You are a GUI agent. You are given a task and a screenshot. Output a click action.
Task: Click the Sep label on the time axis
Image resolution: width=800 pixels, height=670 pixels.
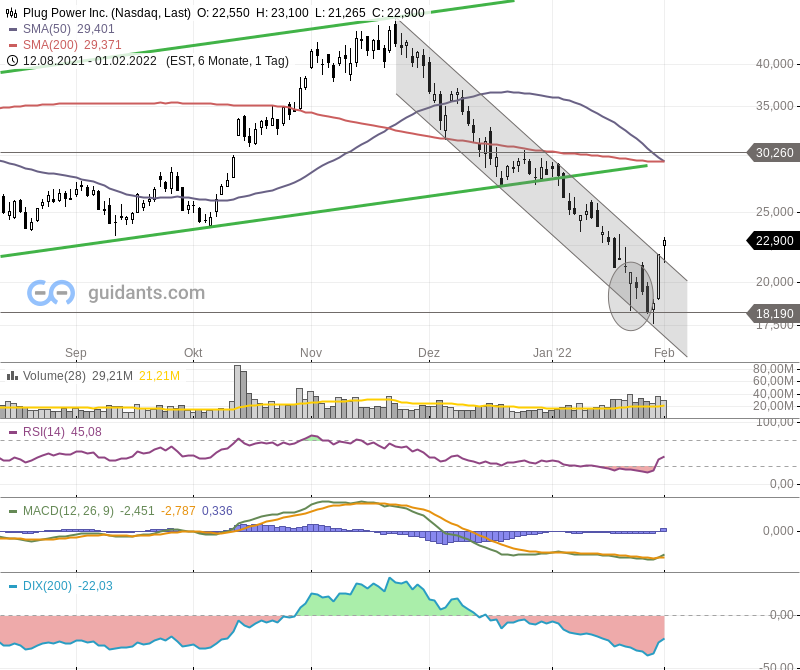point(76,353)
